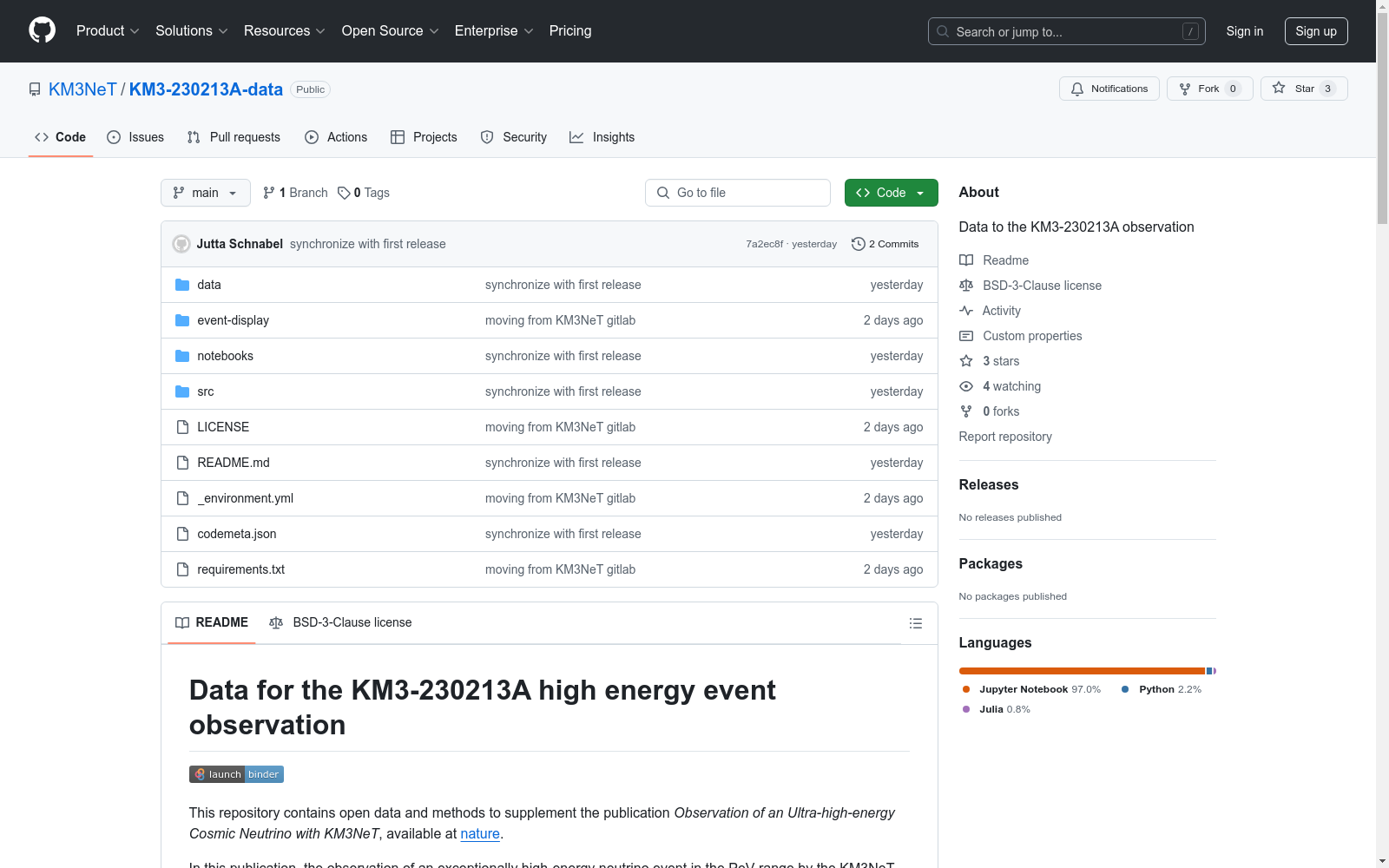This screenshot has width=1389, height=868.
Task: Open the main branch selector dropdown
Action: (x=206, y=193)
